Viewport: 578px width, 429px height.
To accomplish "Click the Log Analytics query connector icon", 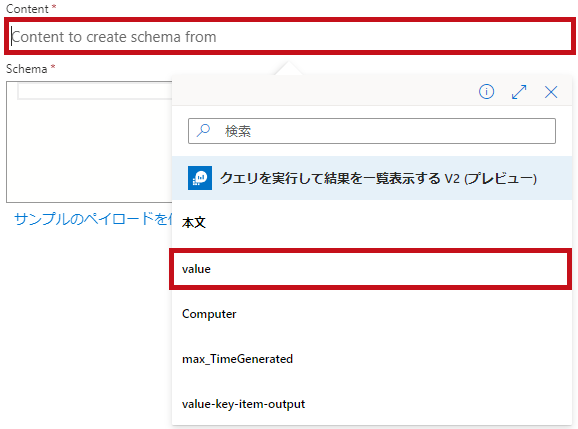I will (x=200, y=178).
